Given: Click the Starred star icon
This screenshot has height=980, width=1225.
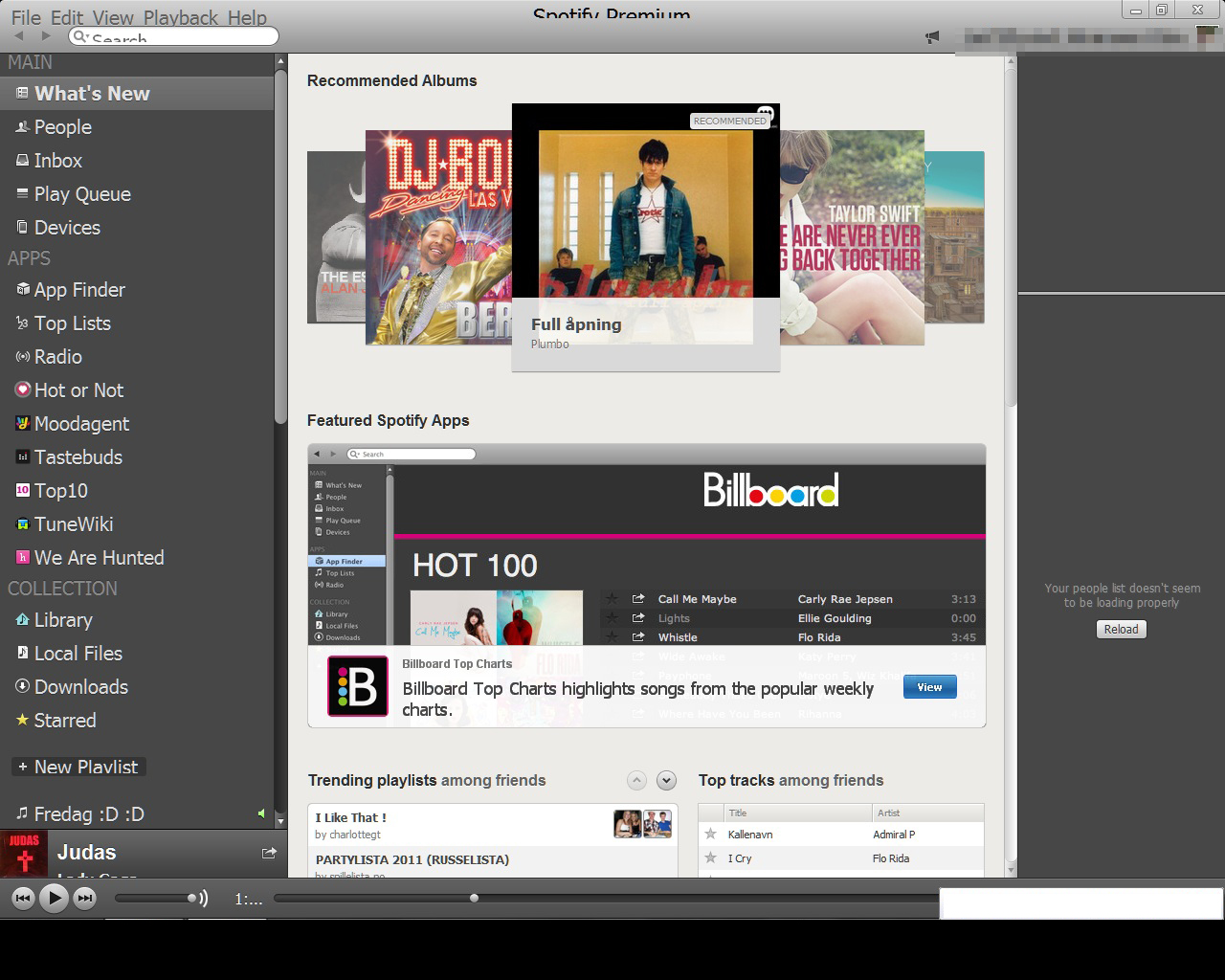Looking at the screenshot, I should [22, 720].
